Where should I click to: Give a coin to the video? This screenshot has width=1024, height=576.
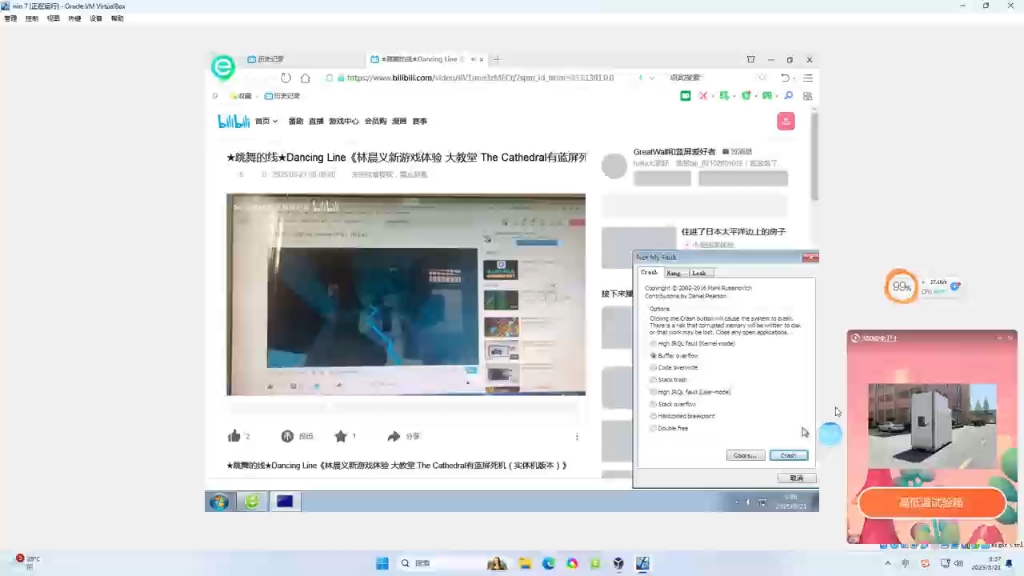click(x=287, y=436)
